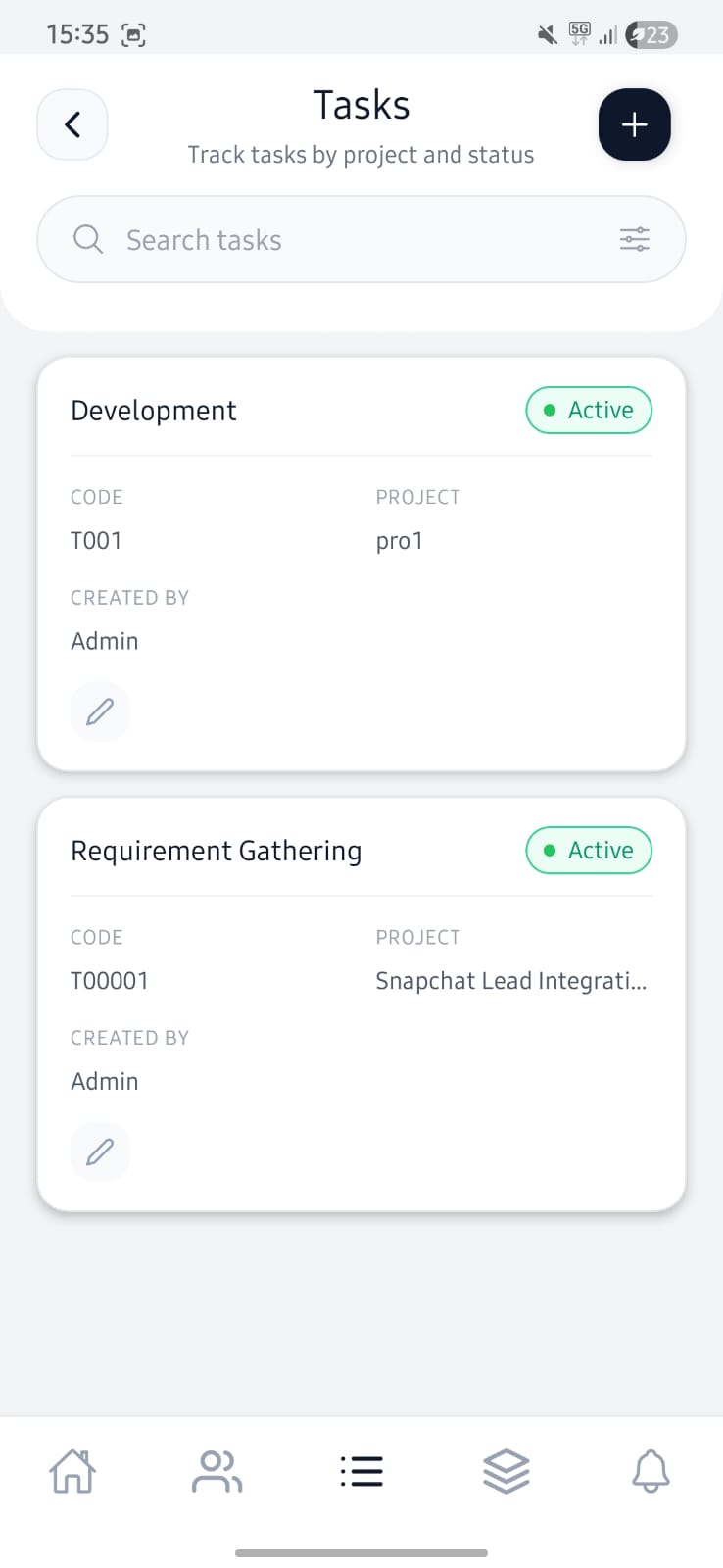
Task: Type in the Search tasks field
Action: pyautogui.click(x=353, y=240)
